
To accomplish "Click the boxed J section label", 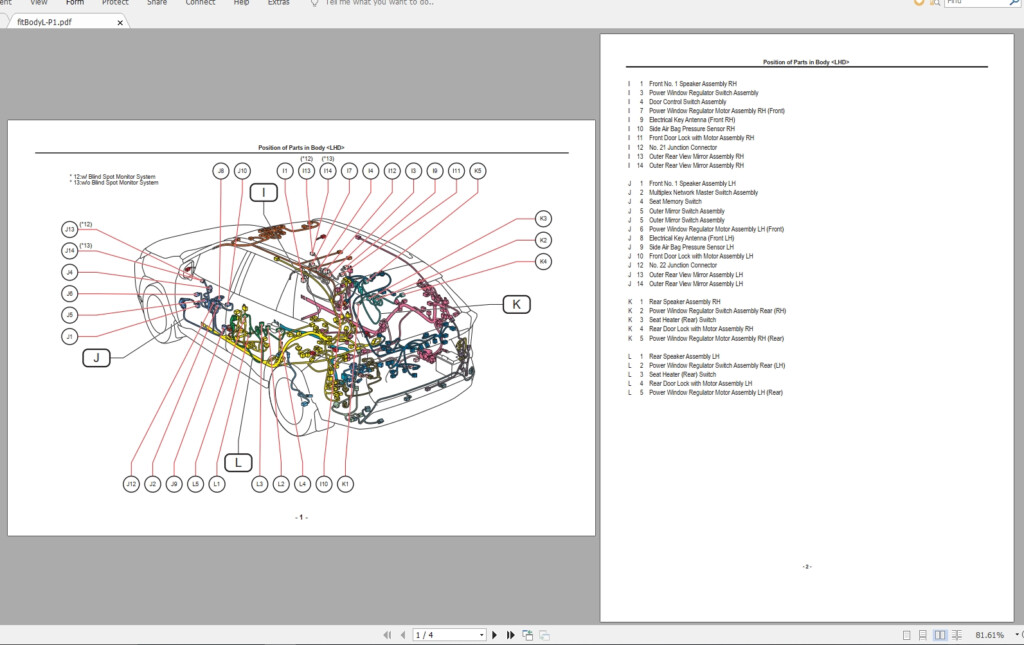I will tap(96, 358).
